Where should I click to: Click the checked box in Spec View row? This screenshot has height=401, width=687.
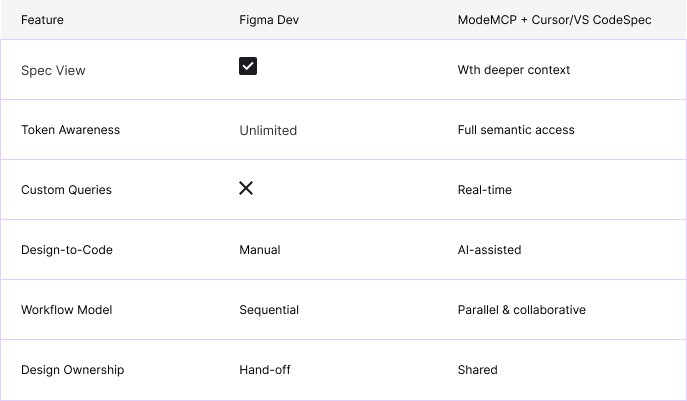(x=248, y=67)
